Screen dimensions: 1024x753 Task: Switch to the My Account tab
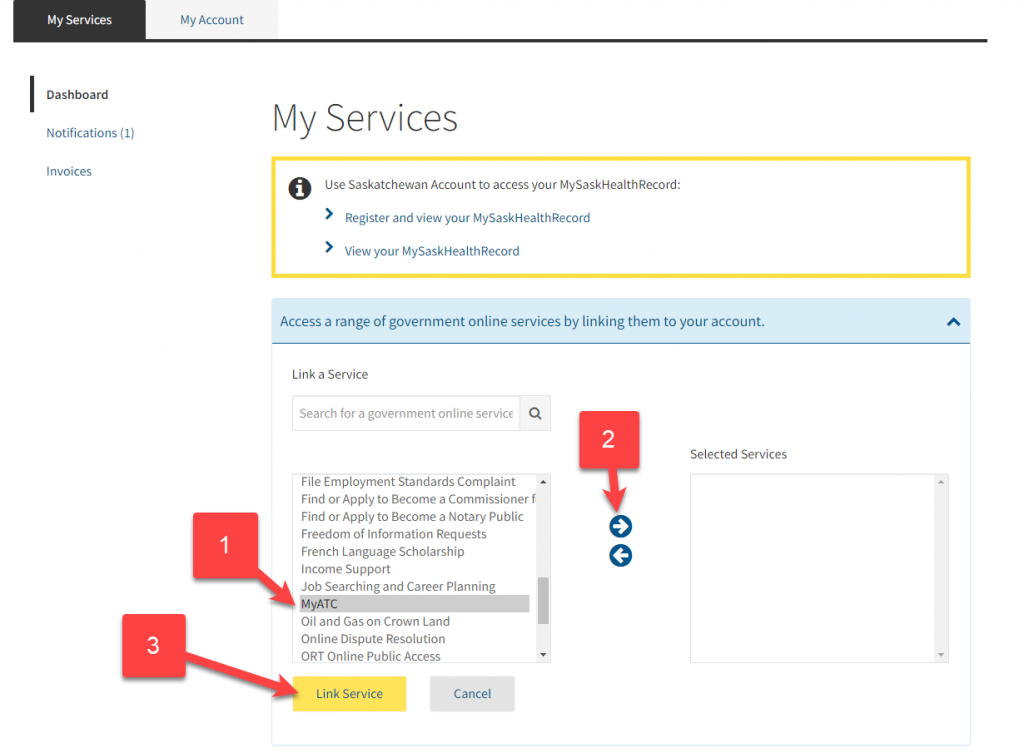pyautogui.click(x=211, y=19)
